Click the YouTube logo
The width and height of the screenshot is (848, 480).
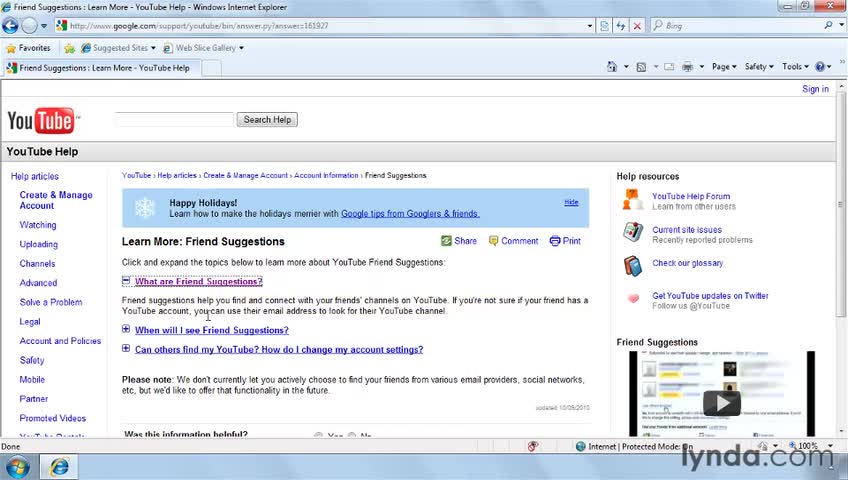[43, 120]
